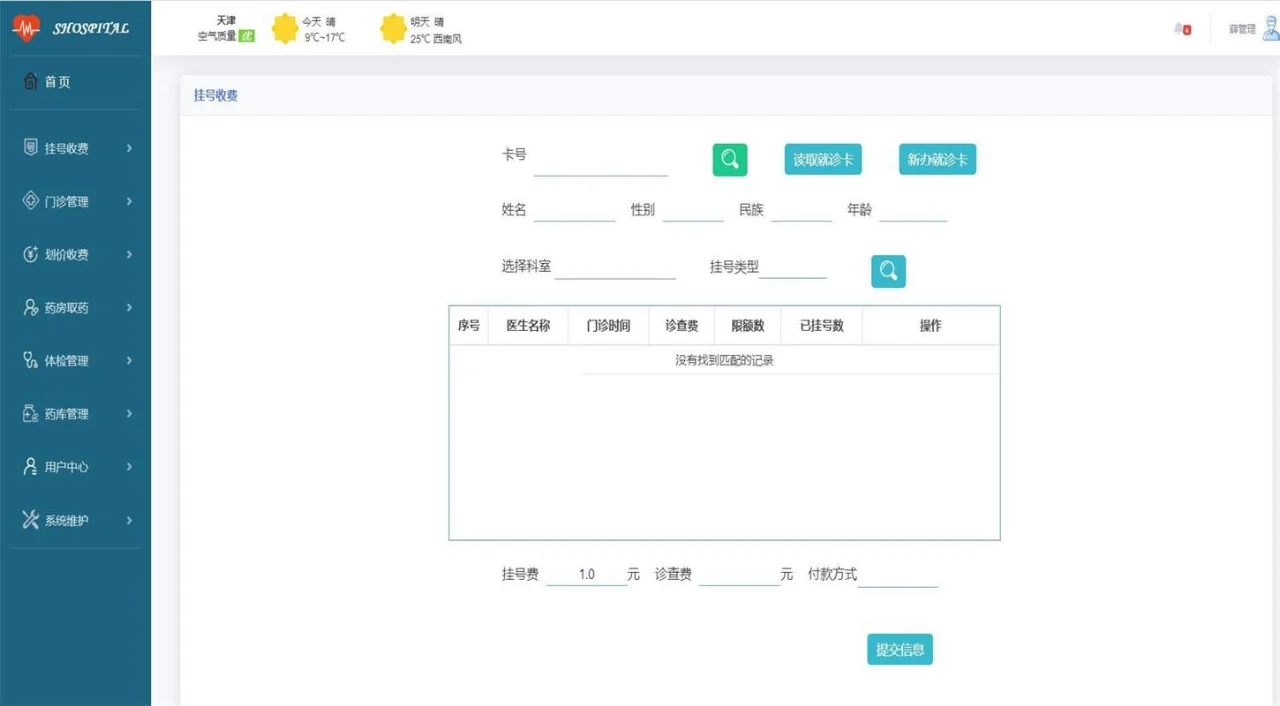The image size is (1280, 706).
Task: Click the SHOSPITAL heart logo
Action: click(x=26, y=28)
